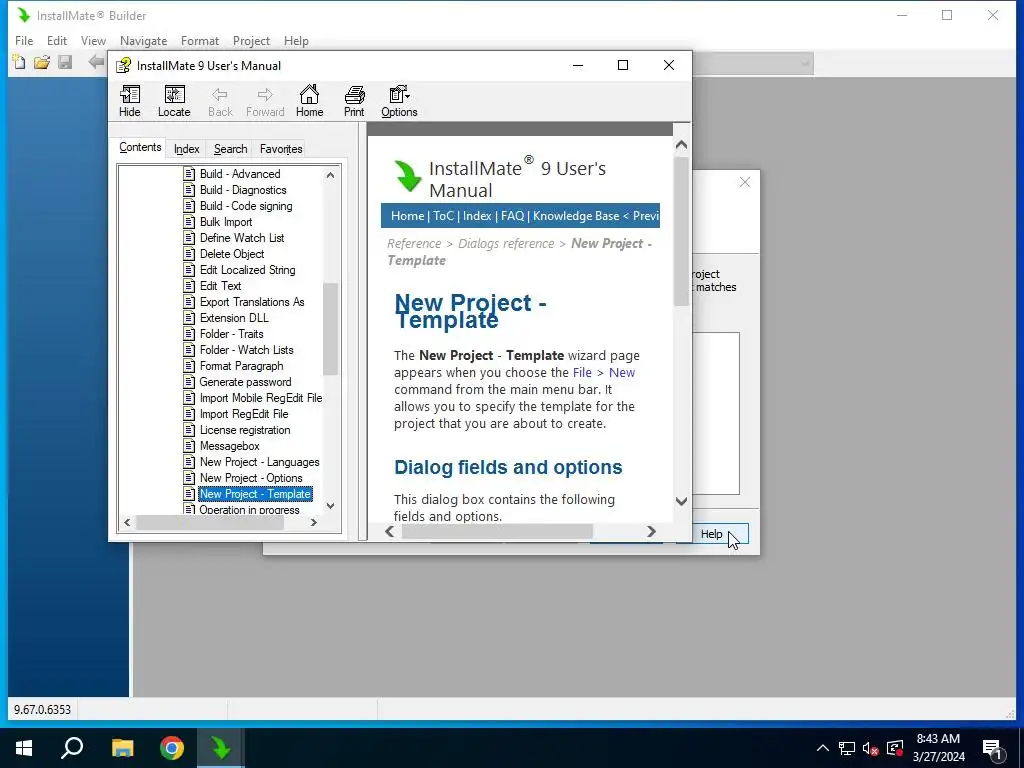The width and height of the screenshot is (1024, 768).
Task: Select Export Translations As topic
Action: point(252,302)
